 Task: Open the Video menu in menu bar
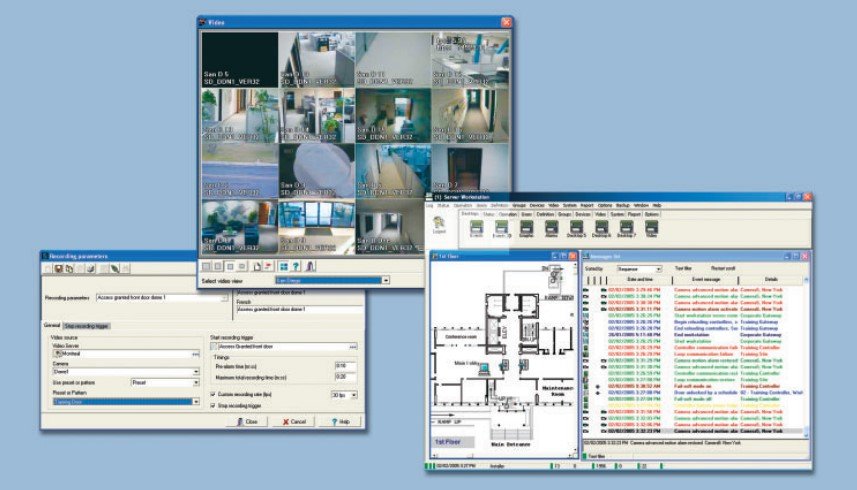pos(553,205)
